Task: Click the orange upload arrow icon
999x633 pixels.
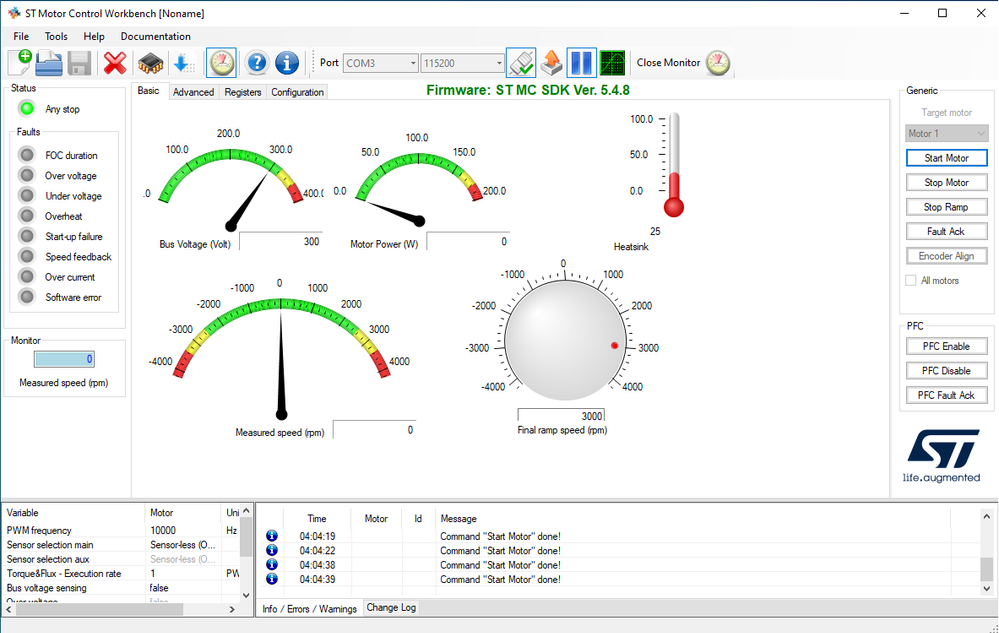Action: (552, 63)
